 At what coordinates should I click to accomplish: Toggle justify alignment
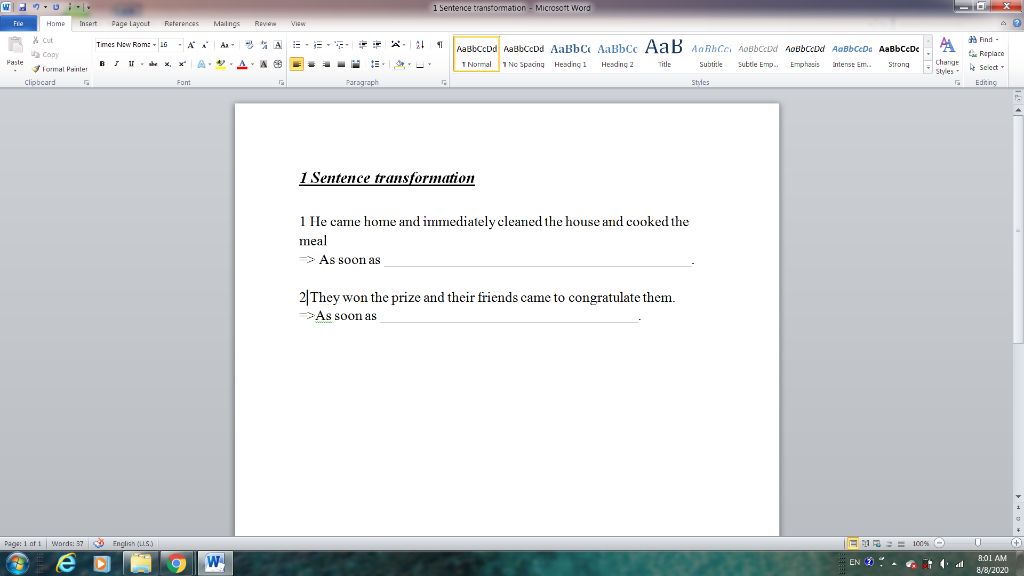341,64
